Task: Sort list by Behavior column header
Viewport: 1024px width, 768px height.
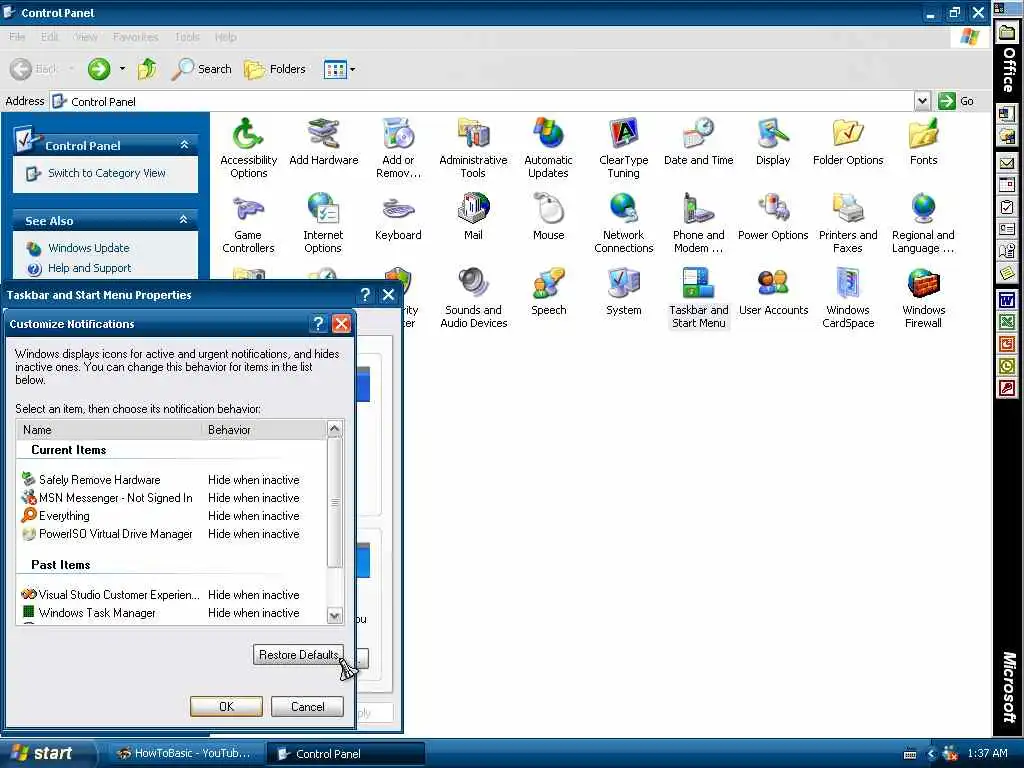Action: pos(264,430)
